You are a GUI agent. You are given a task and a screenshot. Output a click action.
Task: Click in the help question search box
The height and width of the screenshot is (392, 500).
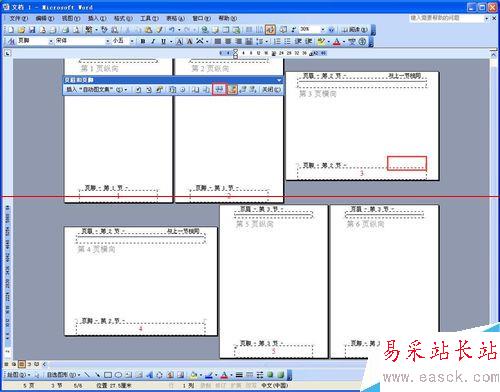pyautogui.click(x=447, y=18)
